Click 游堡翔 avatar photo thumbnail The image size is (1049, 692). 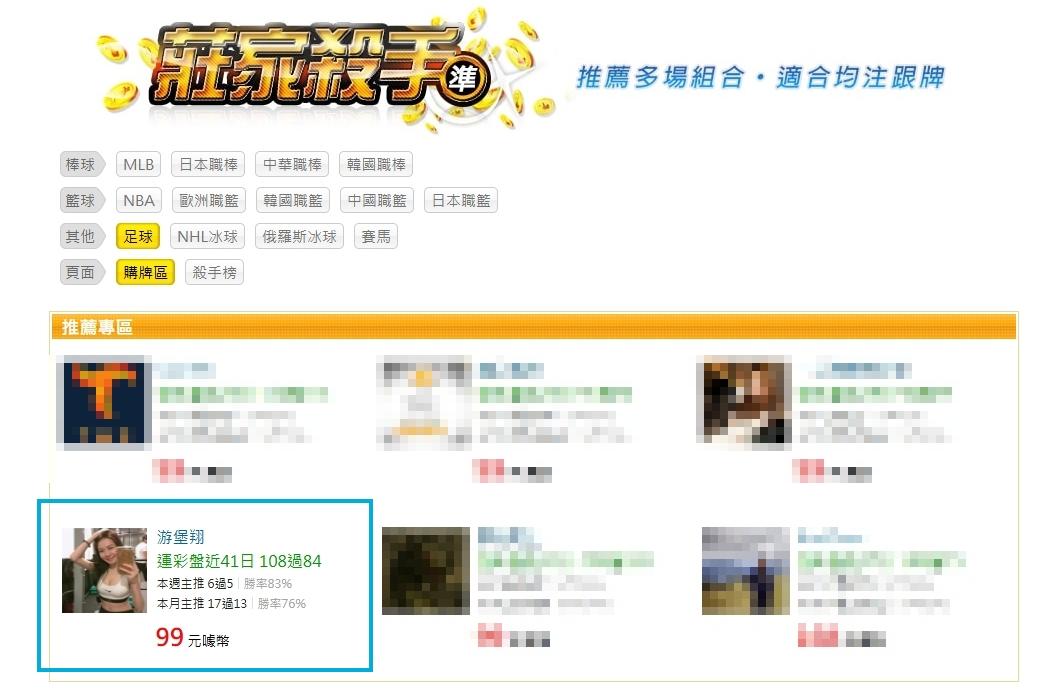[104, 570]
